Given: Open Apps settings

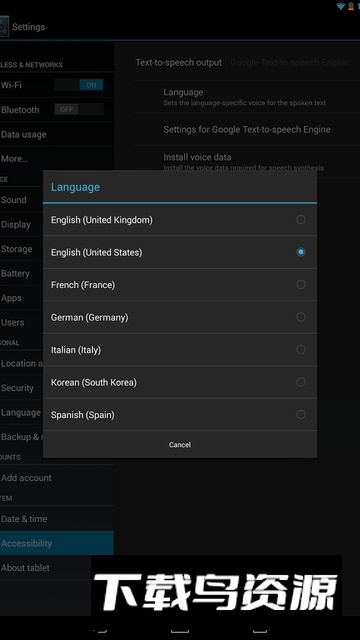Looking at the screenshot, I should tap(22, 298).
